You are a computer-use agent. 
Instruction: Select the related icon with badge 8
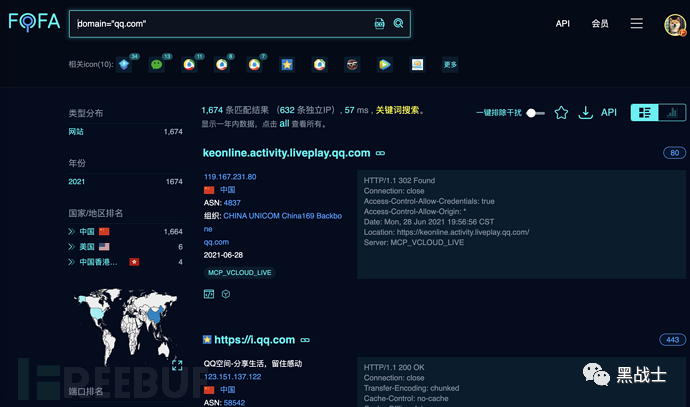coord(222,65)
